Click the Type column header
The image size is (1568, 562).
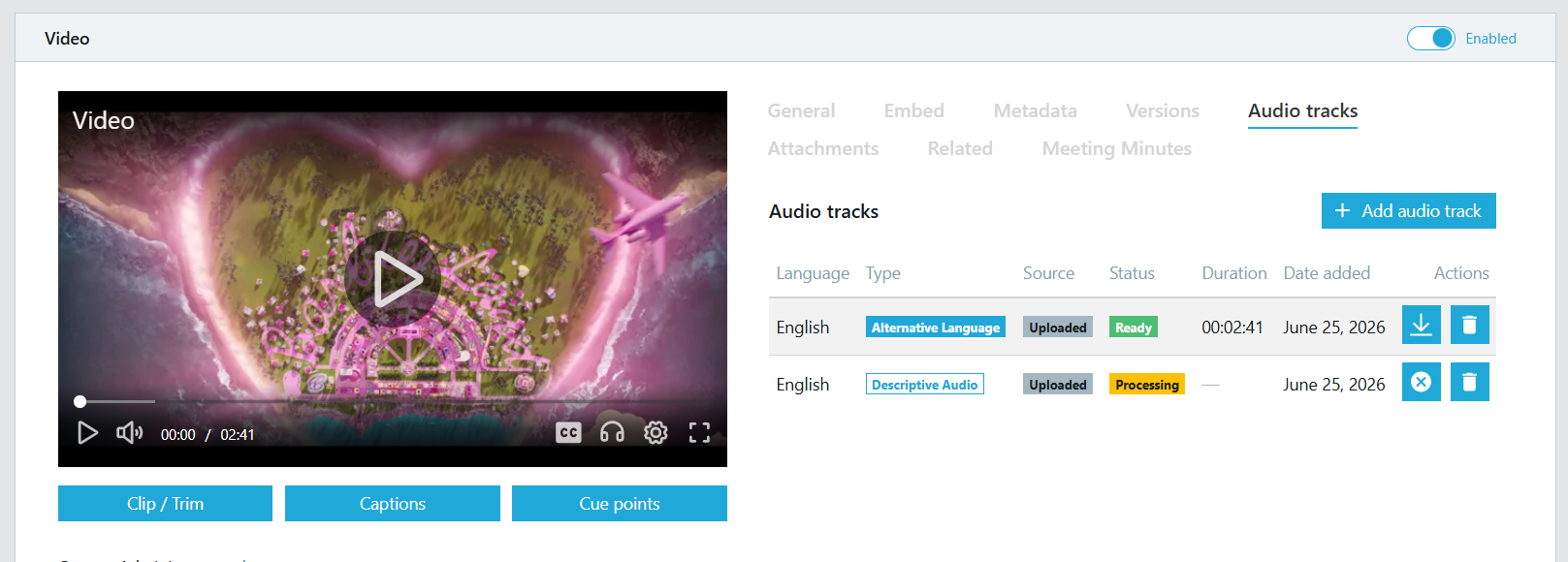click(x=883, y=273)
